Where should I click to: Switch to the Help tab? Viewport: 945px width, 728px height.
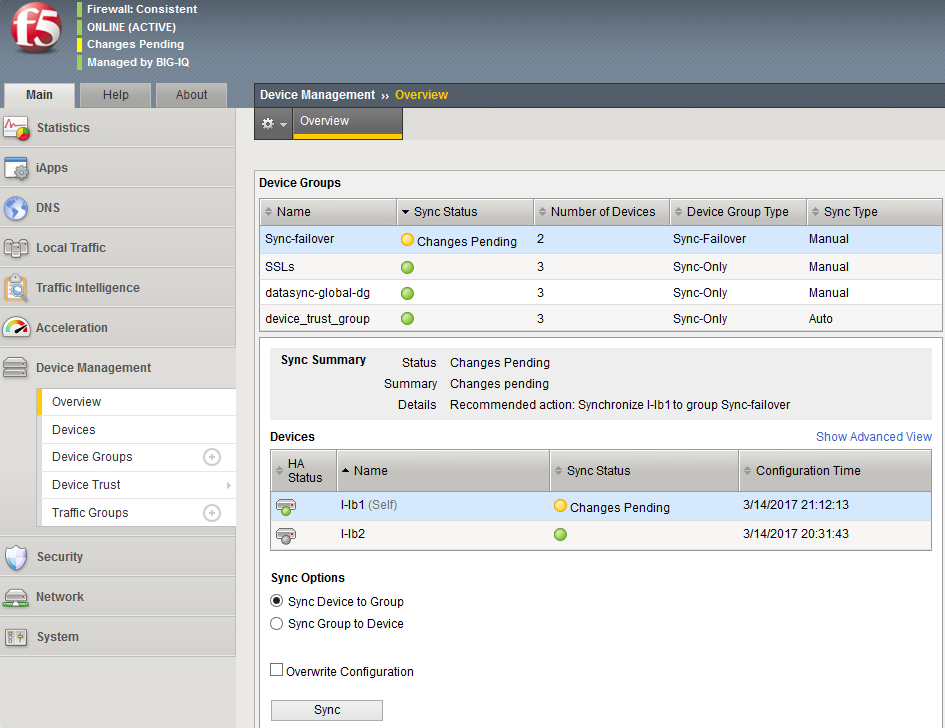click(115, 94)
